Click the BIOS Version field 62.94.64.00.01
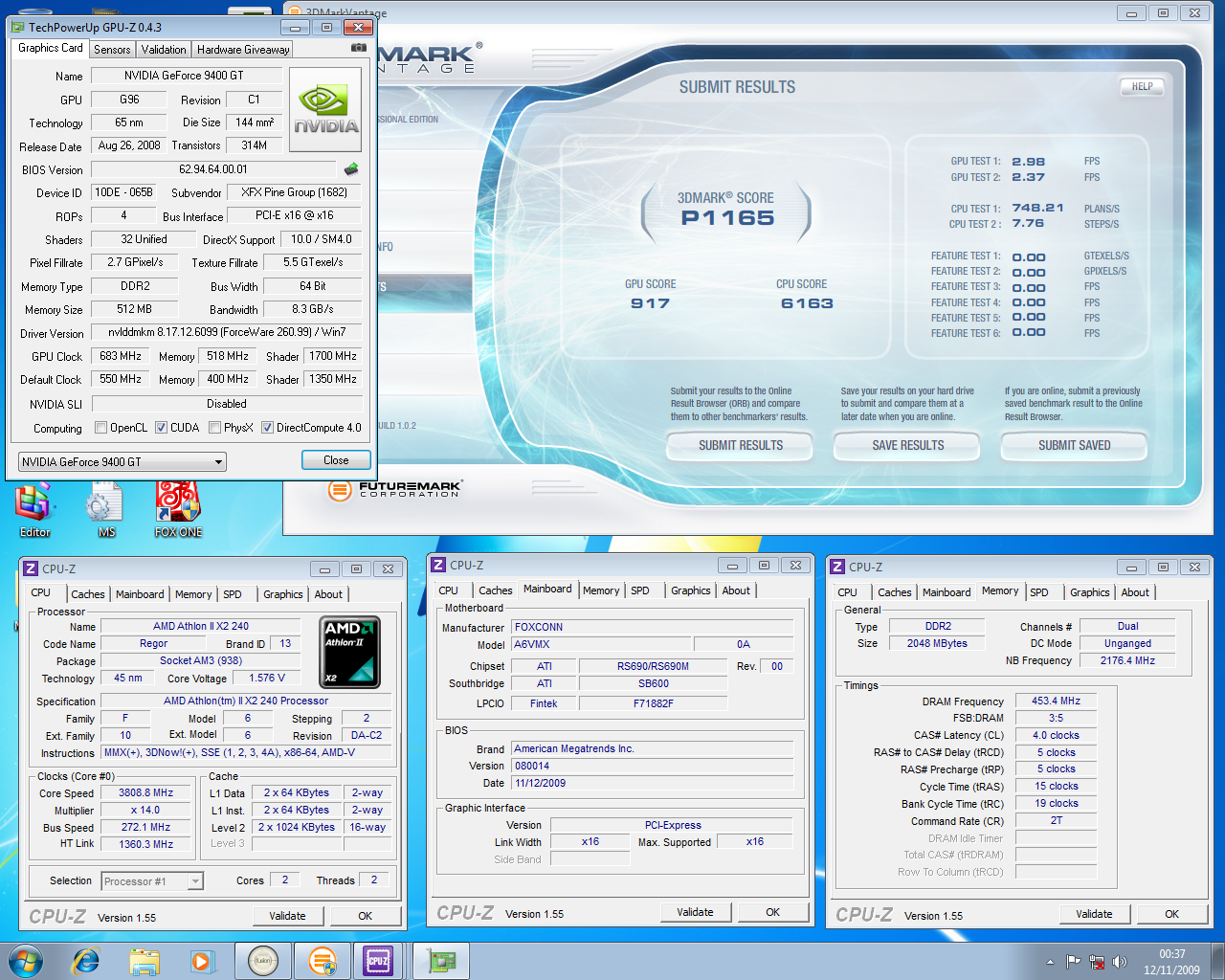Viewport: 1225px width, 980px height. coord(212,169)
